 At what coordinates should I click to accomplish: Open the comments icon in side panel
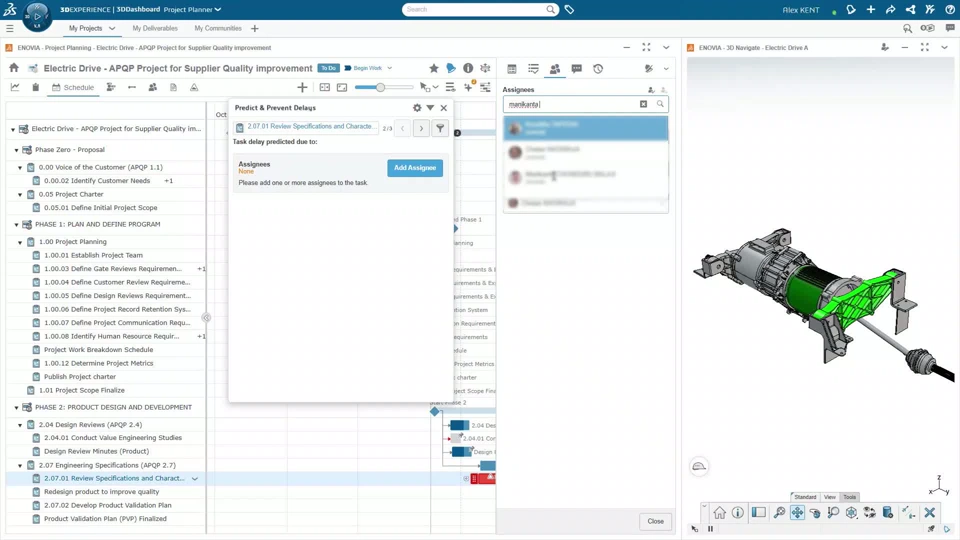click(x=576, y=69)
